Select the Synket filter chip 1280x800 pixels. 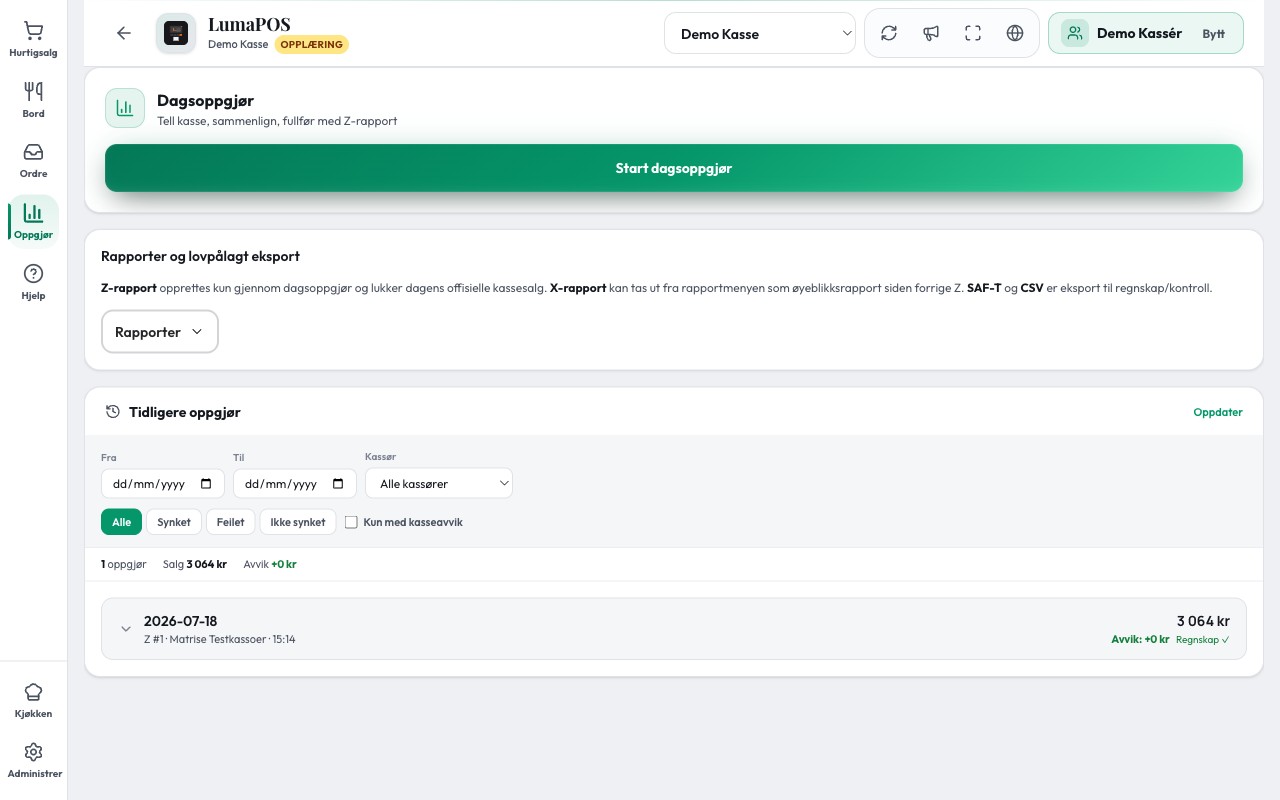coord(174,522)
